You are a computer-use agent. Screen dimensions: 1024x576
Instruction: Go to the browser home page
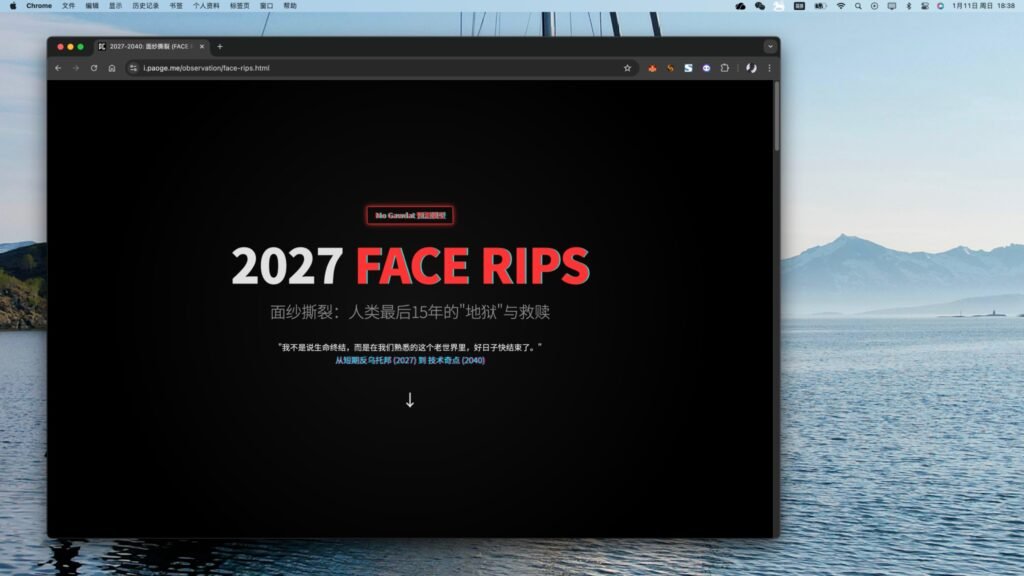tap(112, 68)
